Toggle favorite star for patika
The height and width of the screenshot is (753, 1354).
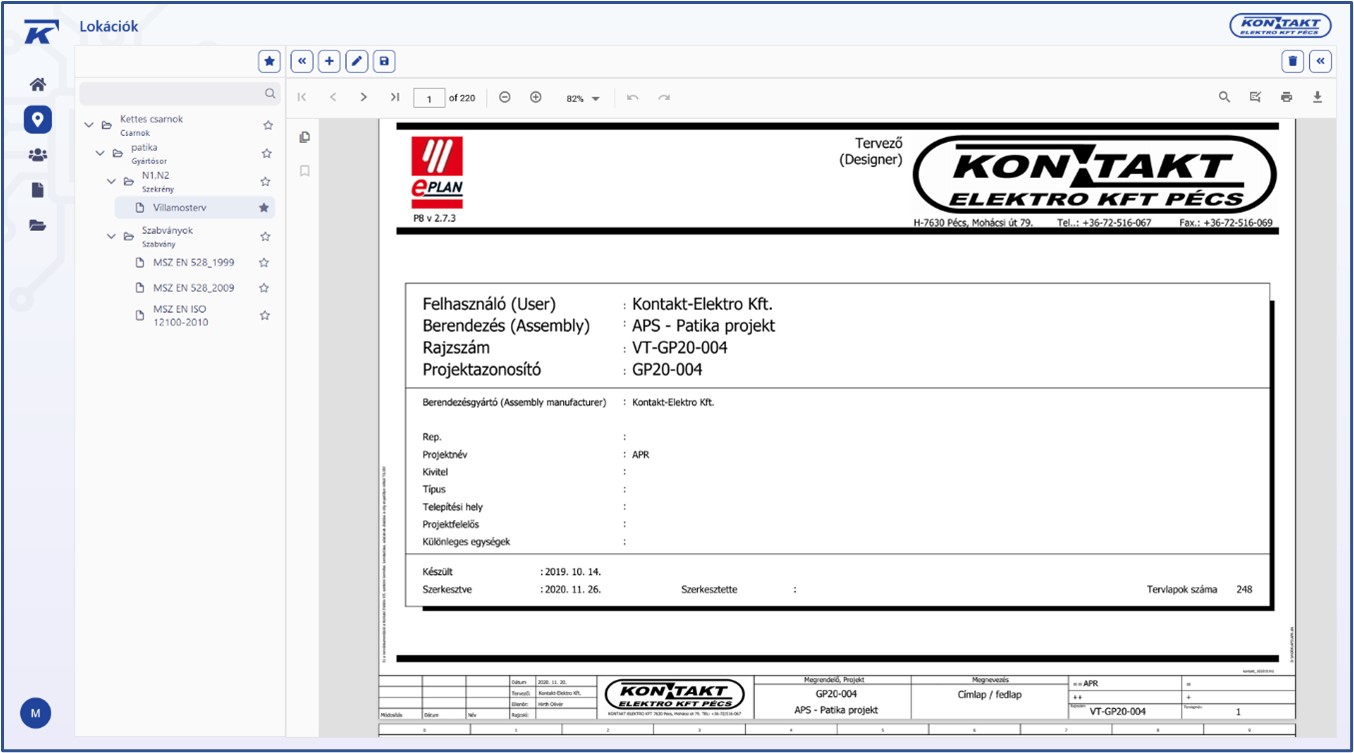point(267,153)
